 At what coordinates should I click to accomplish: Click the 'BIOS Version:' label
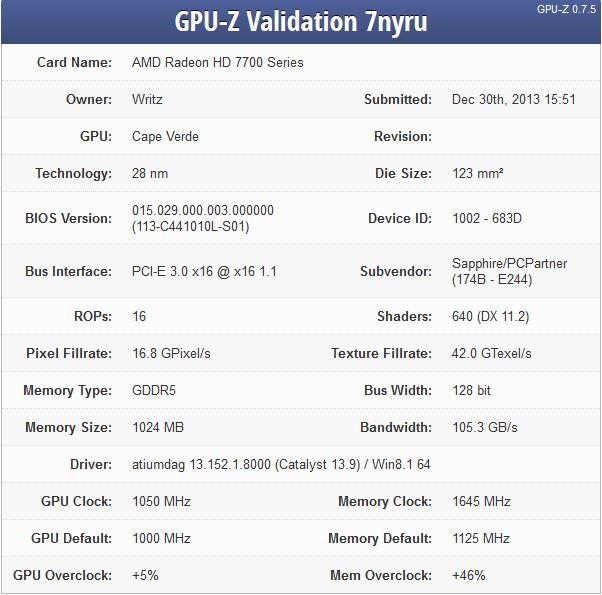(x=69, y=218)
